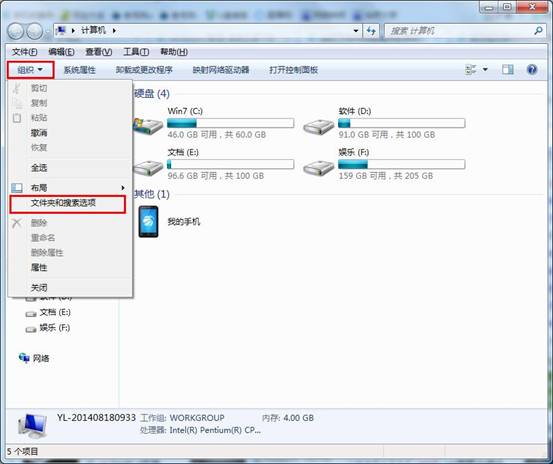553x464 pixels.
Task: Click text '91.0 GB 可用，共 100 GB'
Action: click(x=387, y=135)
